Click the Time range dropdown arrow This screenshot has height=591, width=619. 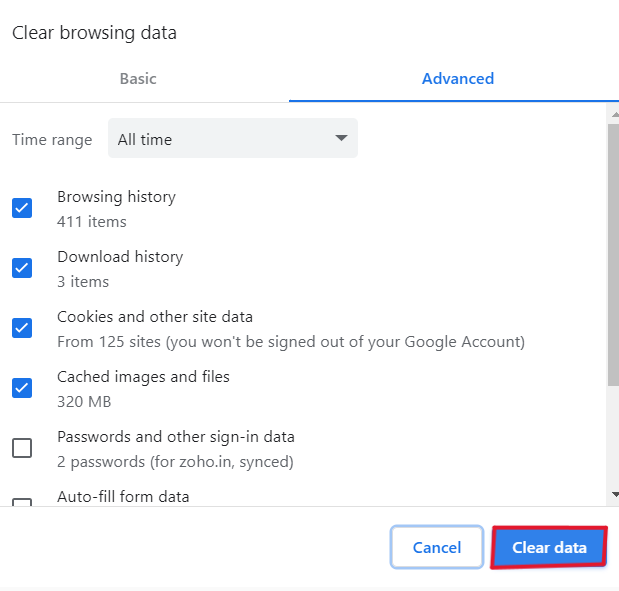(341, 139)
